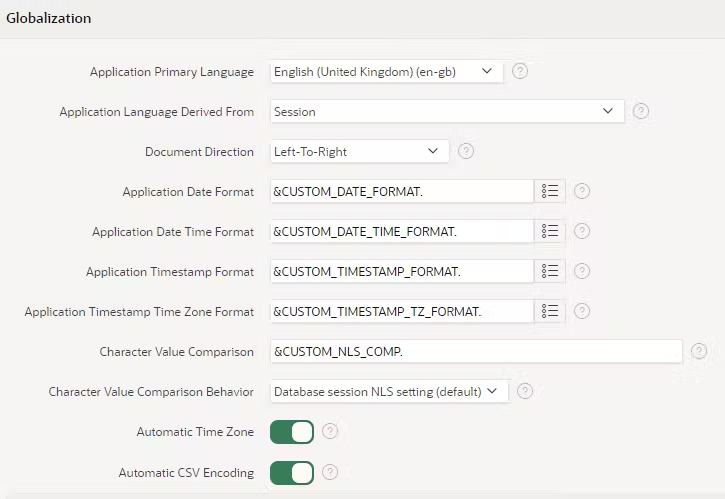Screen dimensions: 725x499
Task: Click the Automatic Time Zone label
Action: pos(195,432)
